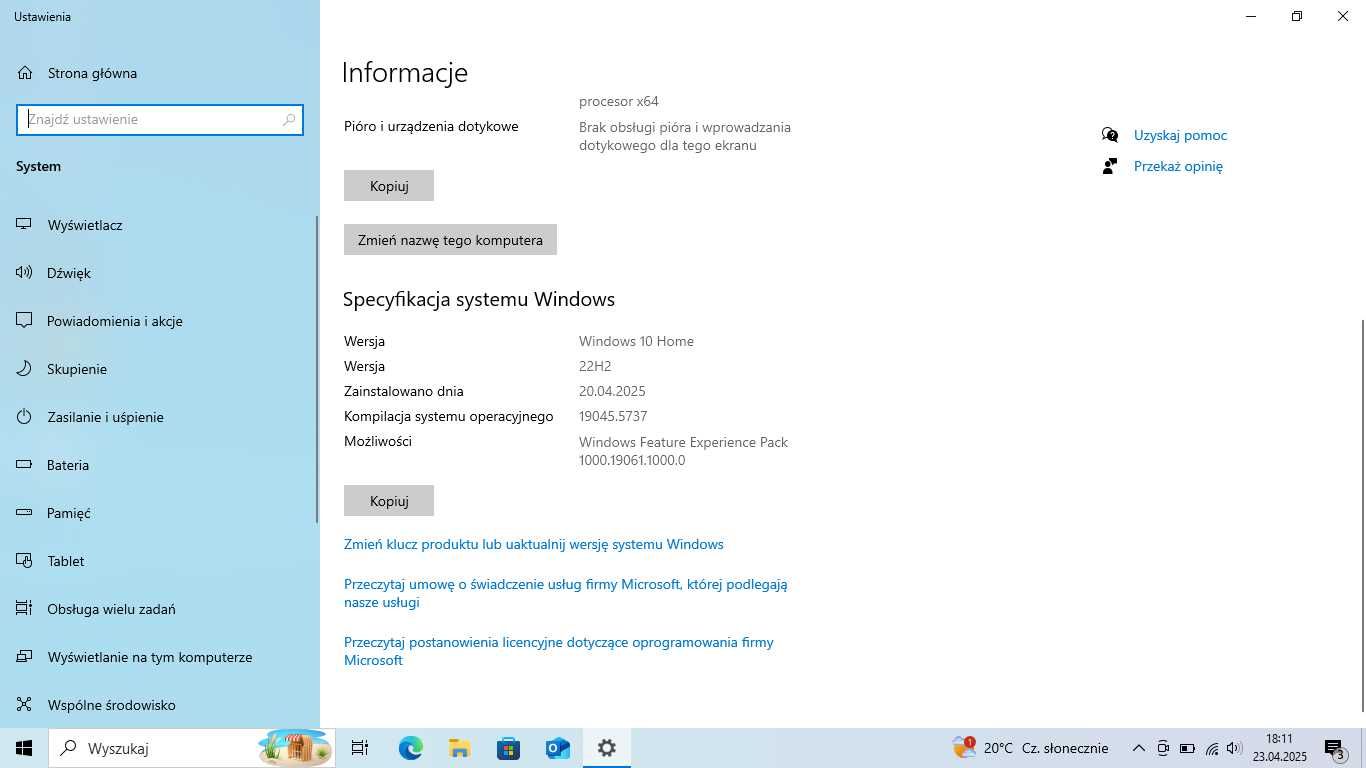1366x768 pixels.
Task: Show hidden system tray icons
Action: (x=1138, y=748)
